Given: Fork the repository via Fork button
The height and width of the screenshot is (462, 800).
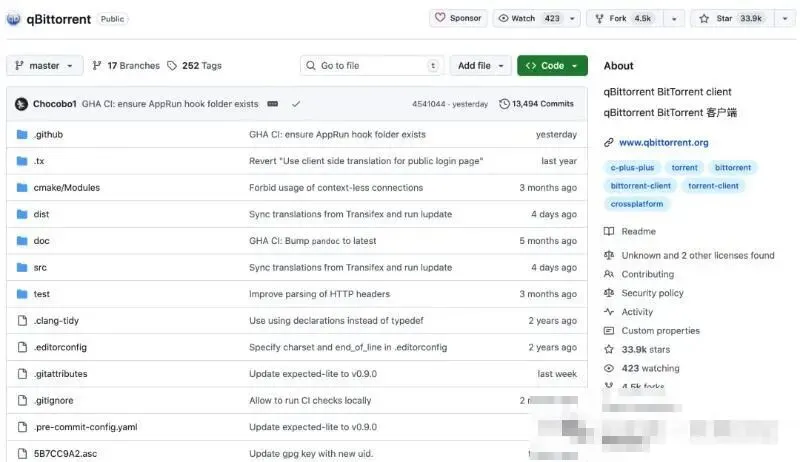Looking at the screenshot, I should 624,18.
